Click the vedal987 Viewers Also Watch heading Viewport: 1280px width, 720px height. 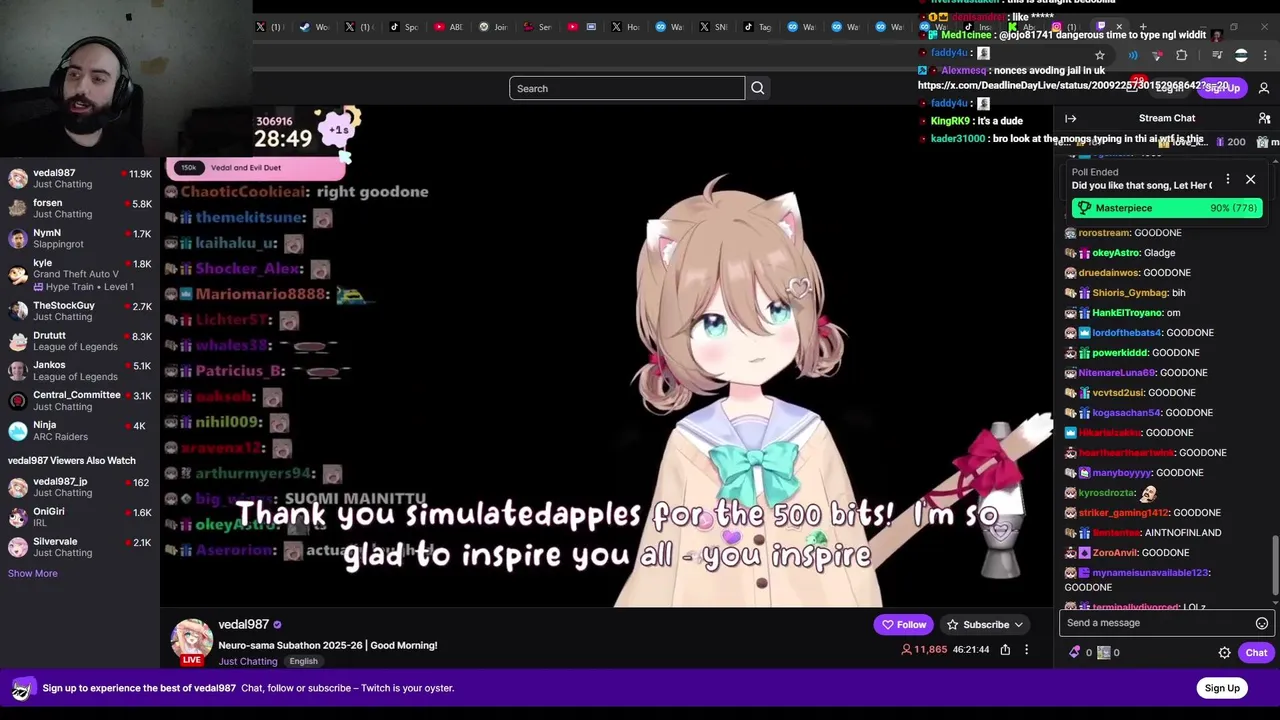(72, 461)
